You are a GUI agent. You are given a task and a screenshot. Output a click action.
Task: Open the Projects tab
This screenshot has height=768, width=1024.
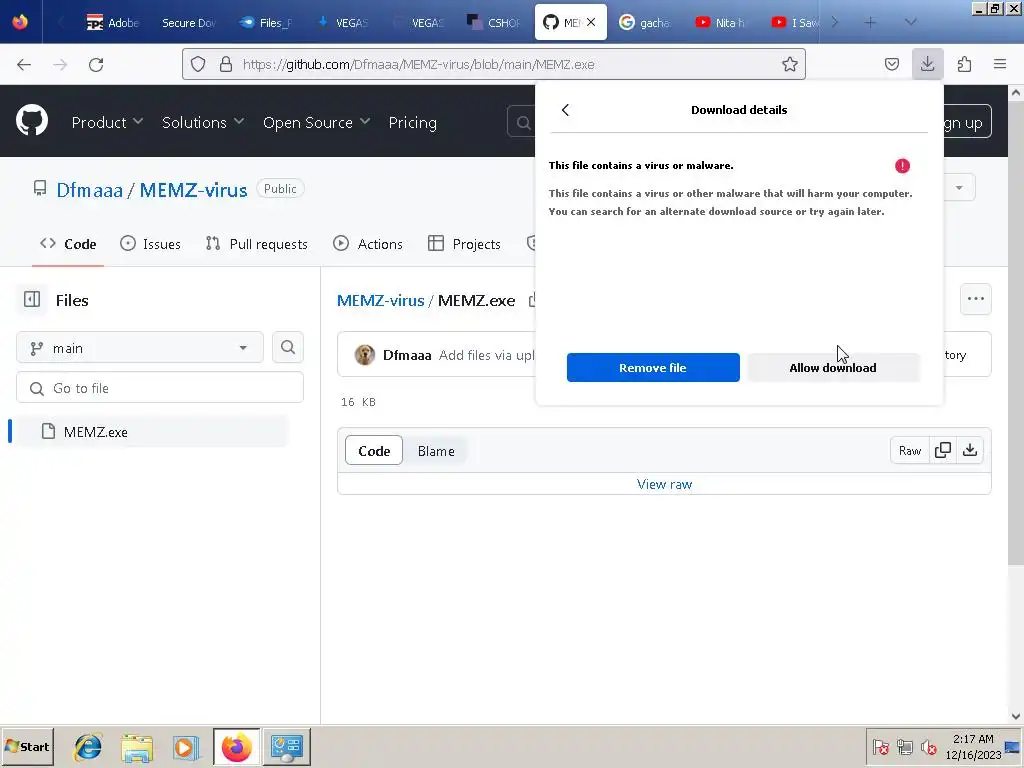coord(464,244)
